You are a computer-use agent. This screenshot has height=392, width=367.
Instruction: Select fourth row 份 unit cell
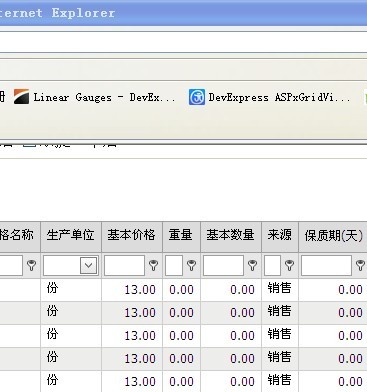tap(71, 359)
